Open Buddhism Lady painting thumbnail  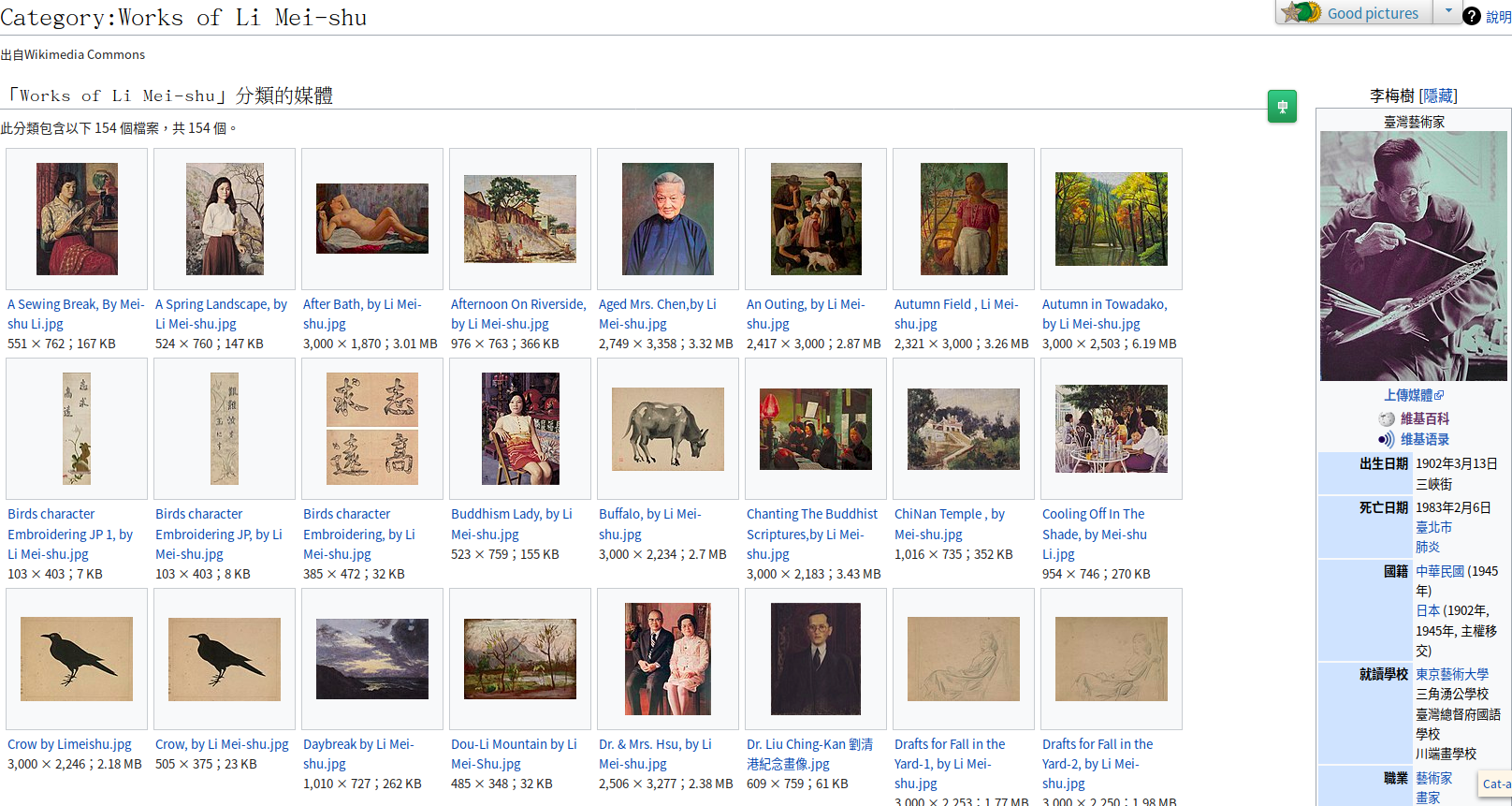coord(520,429)
